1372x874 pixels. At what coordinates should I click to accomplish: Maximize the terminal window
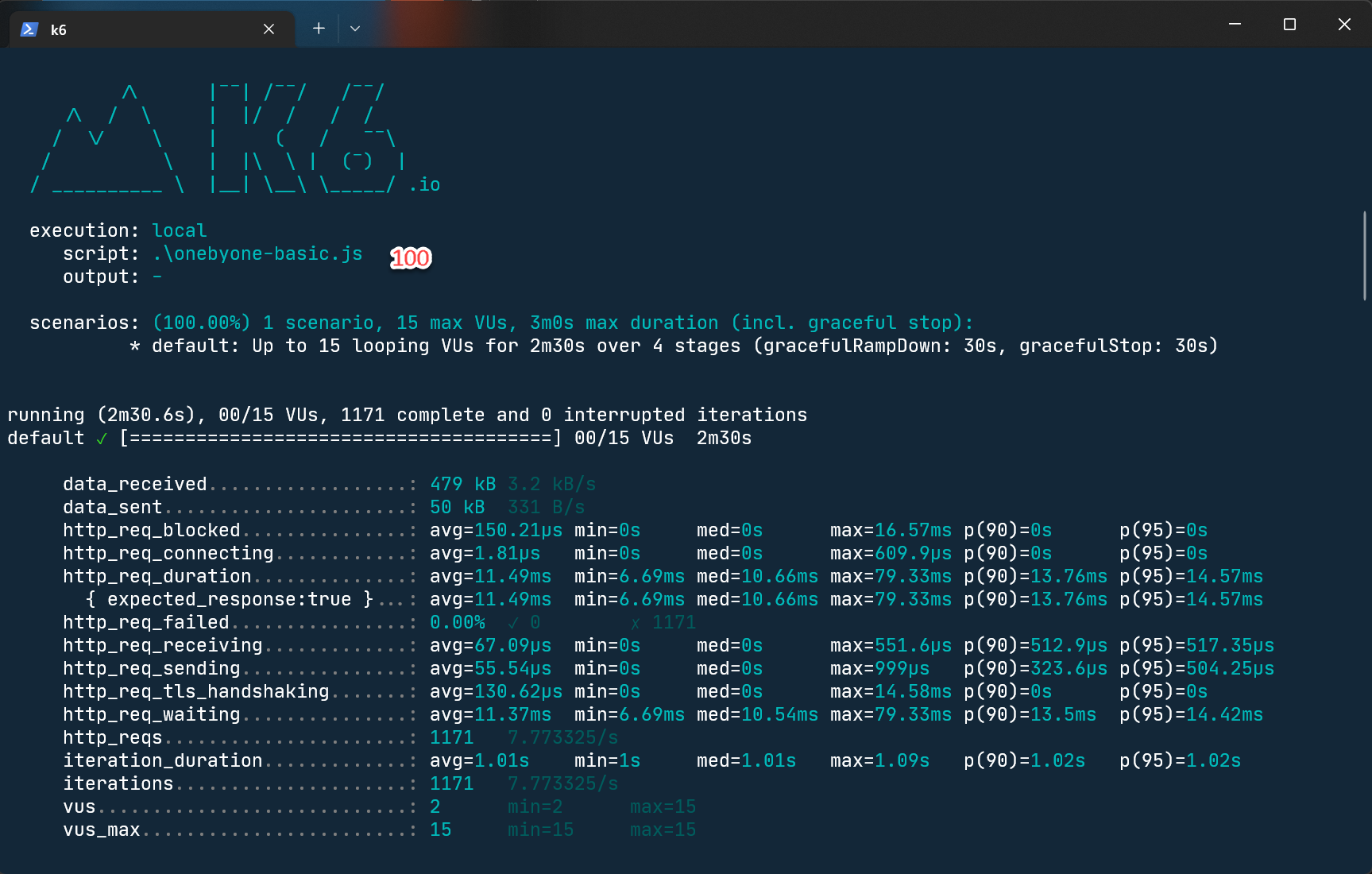[x=1289, y=25]
